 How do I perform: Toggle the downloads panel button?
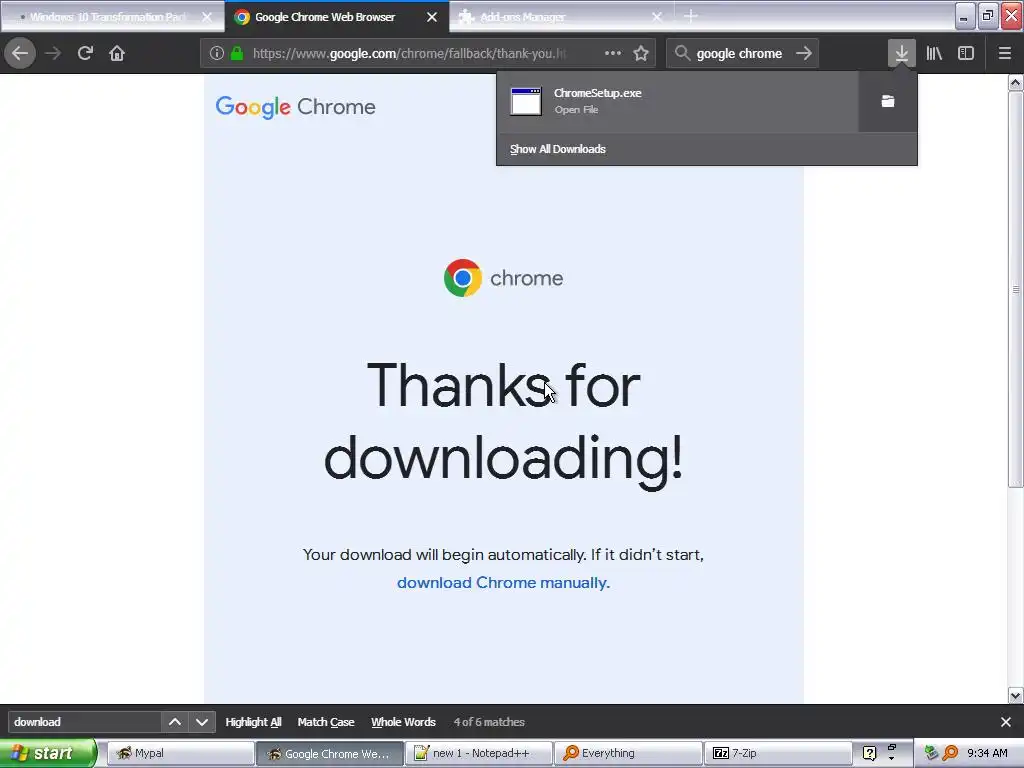(x=902, y=54)
